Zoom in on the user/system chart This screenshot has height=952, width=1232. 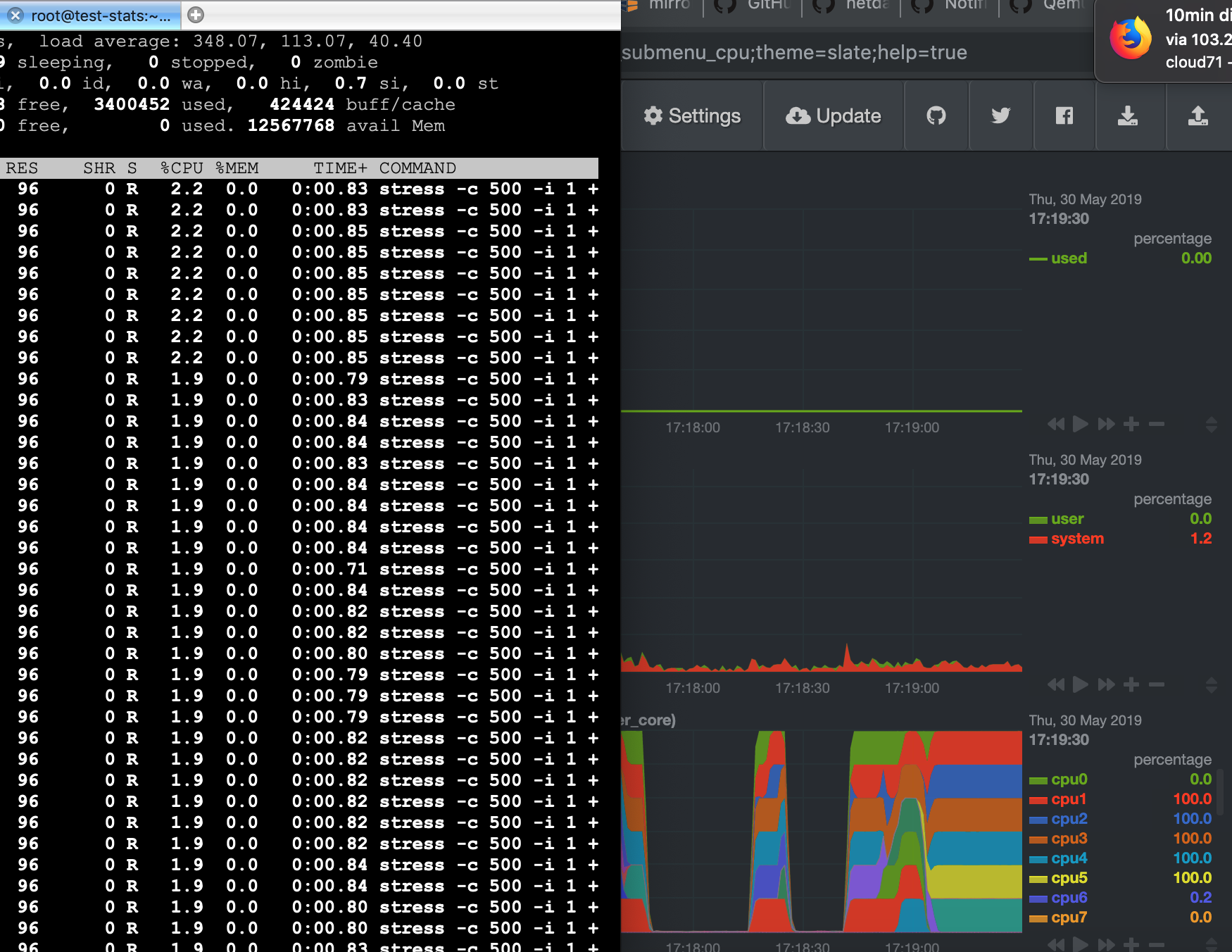(1131, 684)
